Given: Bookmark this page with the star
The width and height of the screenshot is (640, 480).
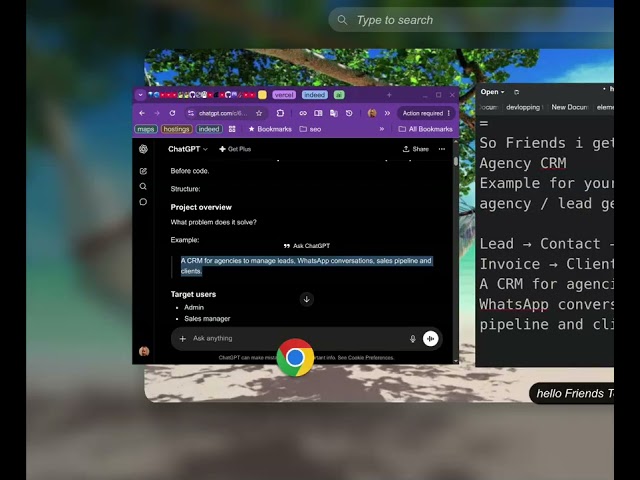Looking at the screenshot, I should 259,113.
